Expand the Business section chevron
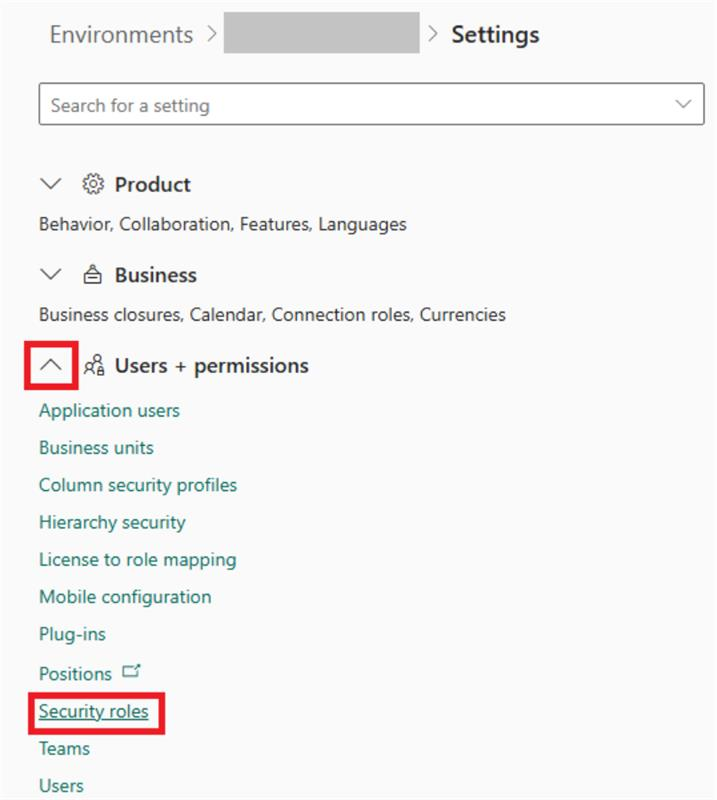This screenshot has width=717, height=800. pos(50,275)
